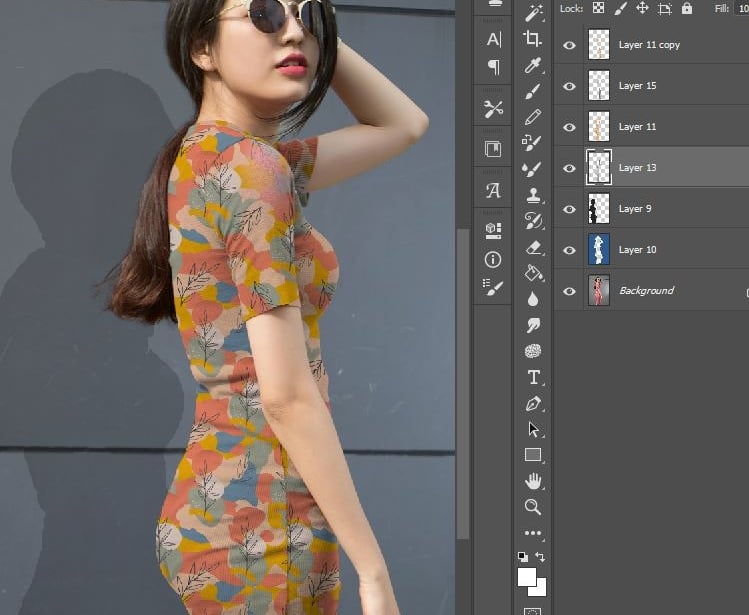Open the Edit Toolbar three-dots menu

tap(533, 533)
